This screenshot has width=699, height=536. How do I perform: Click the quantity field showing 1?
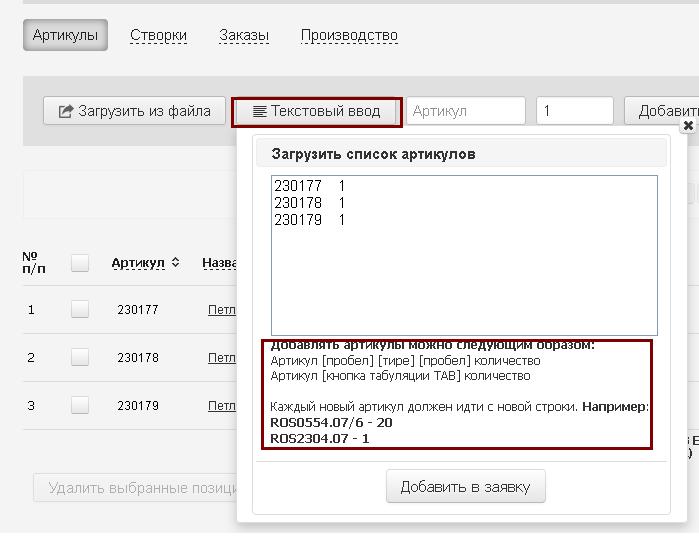[x=574, y=111]
